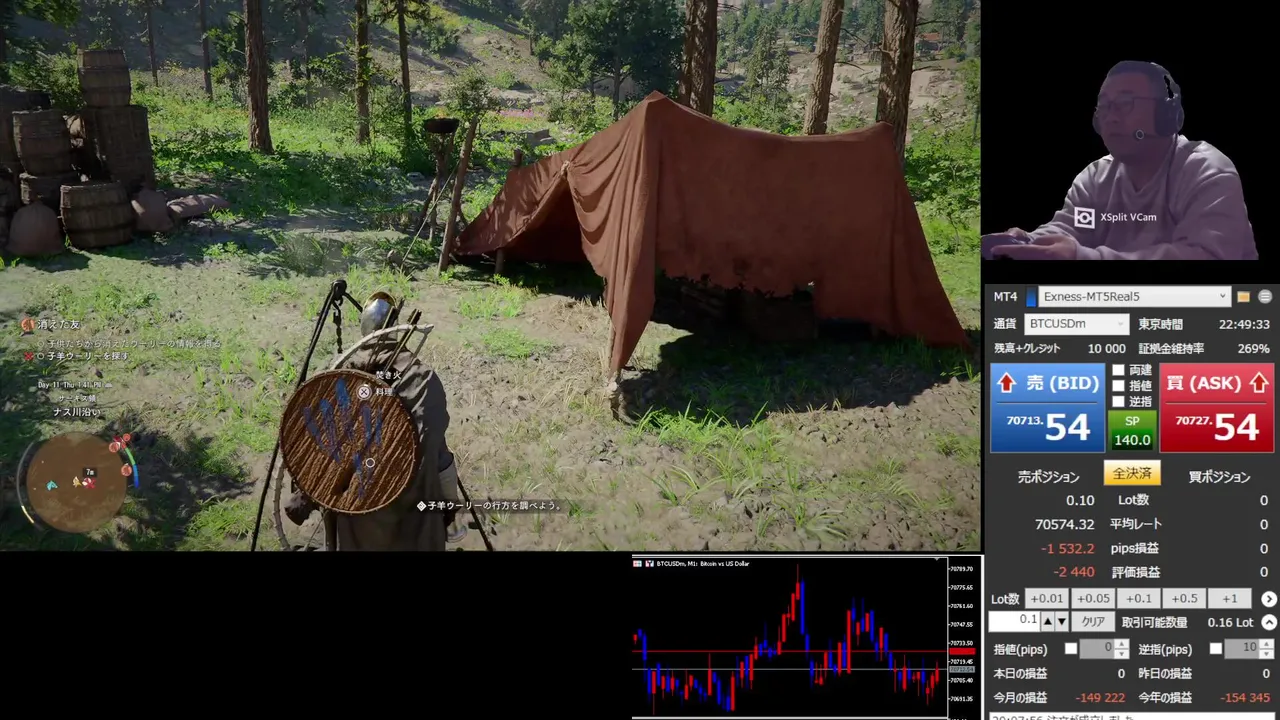Click the 消えた友 quest title
This screenshot has height=720, width=1280.
[x=58, y=325]
